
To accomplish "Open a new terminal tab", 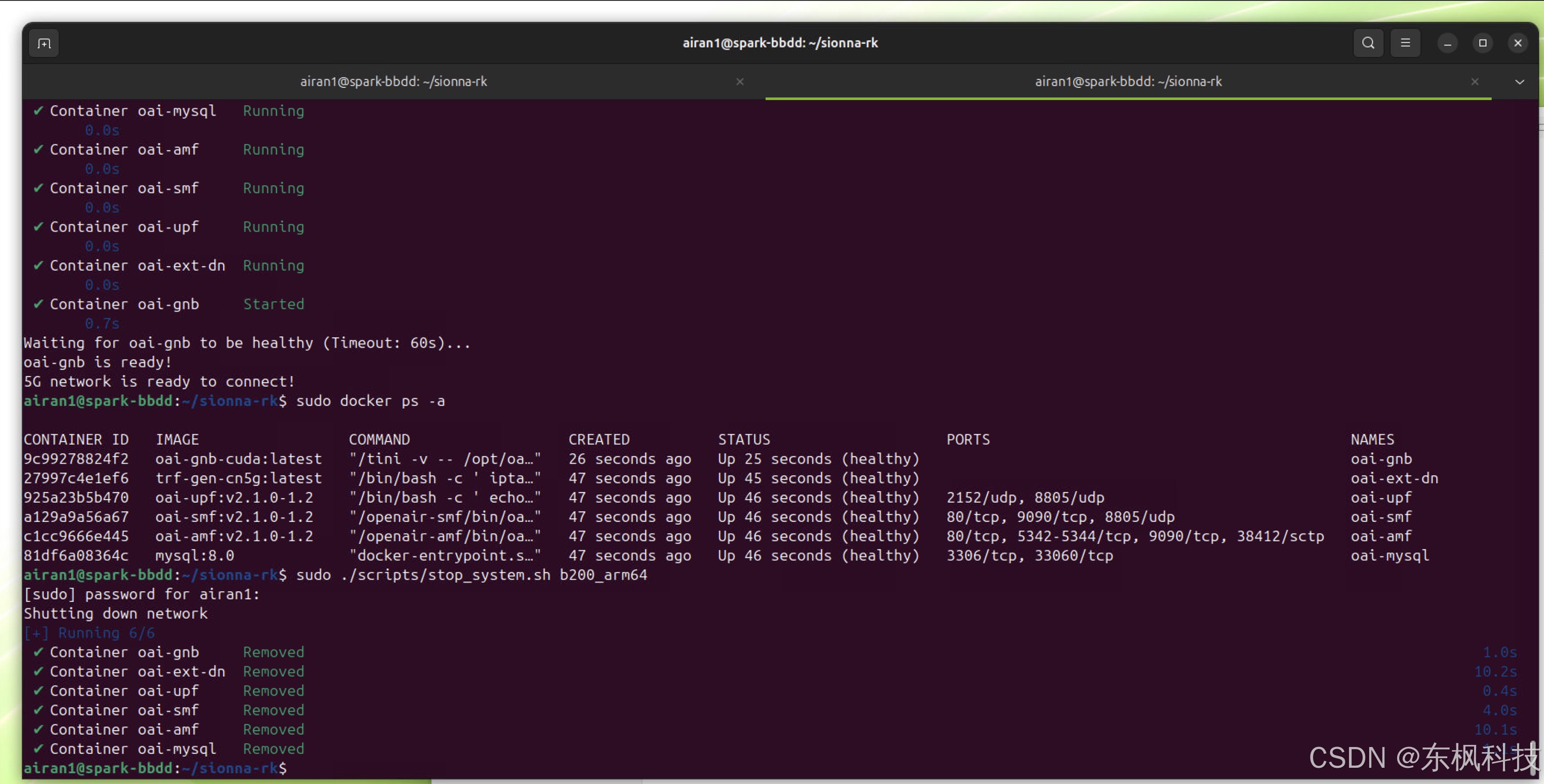I will click(x=44, y=43).
